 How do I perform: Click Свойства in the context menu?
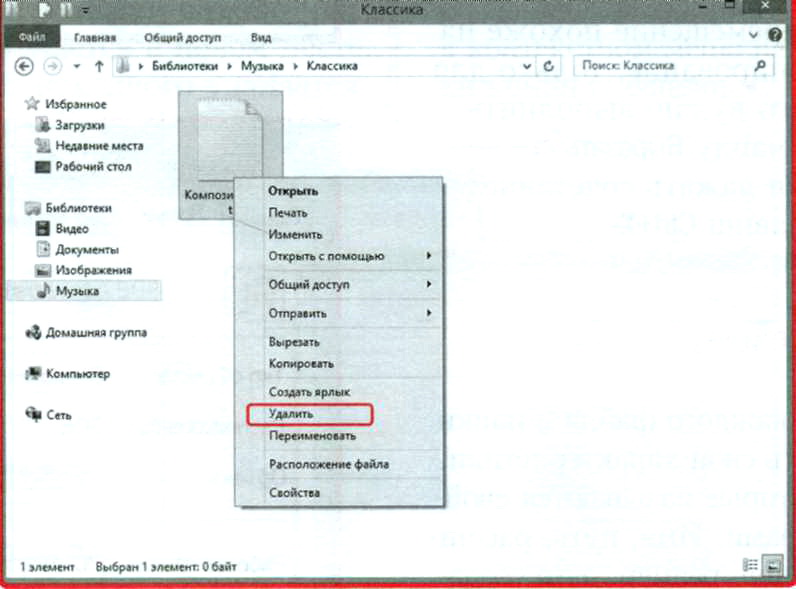coord(294,493)
